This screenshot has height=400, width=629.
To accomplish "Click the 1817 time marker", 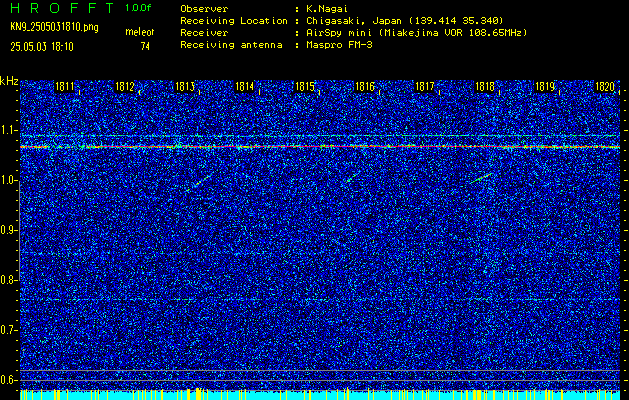I will [425, 87].
